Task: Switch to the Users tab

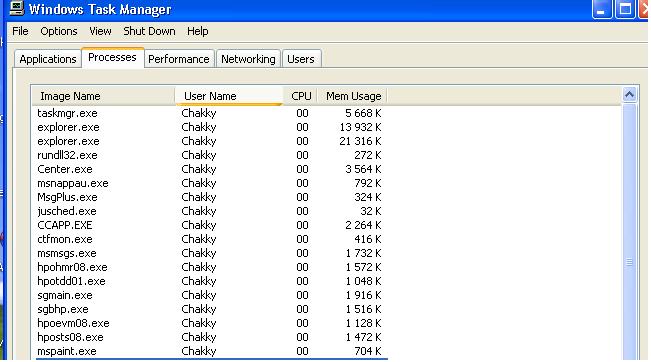Action: (301, 59)
